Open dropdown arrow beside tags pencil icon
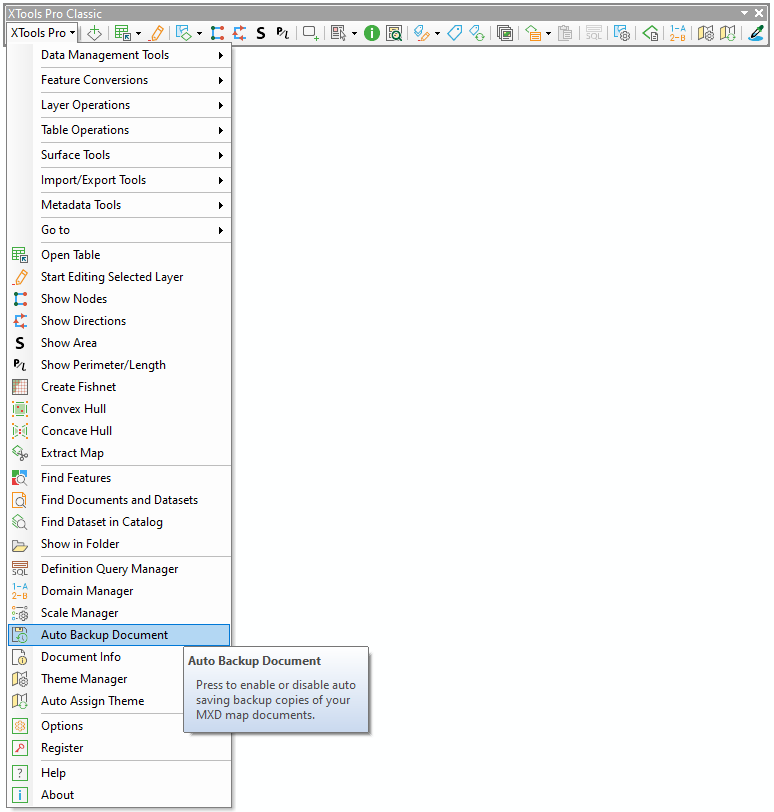This screenshot has height=812, width=774. click(x=437, y=33)
